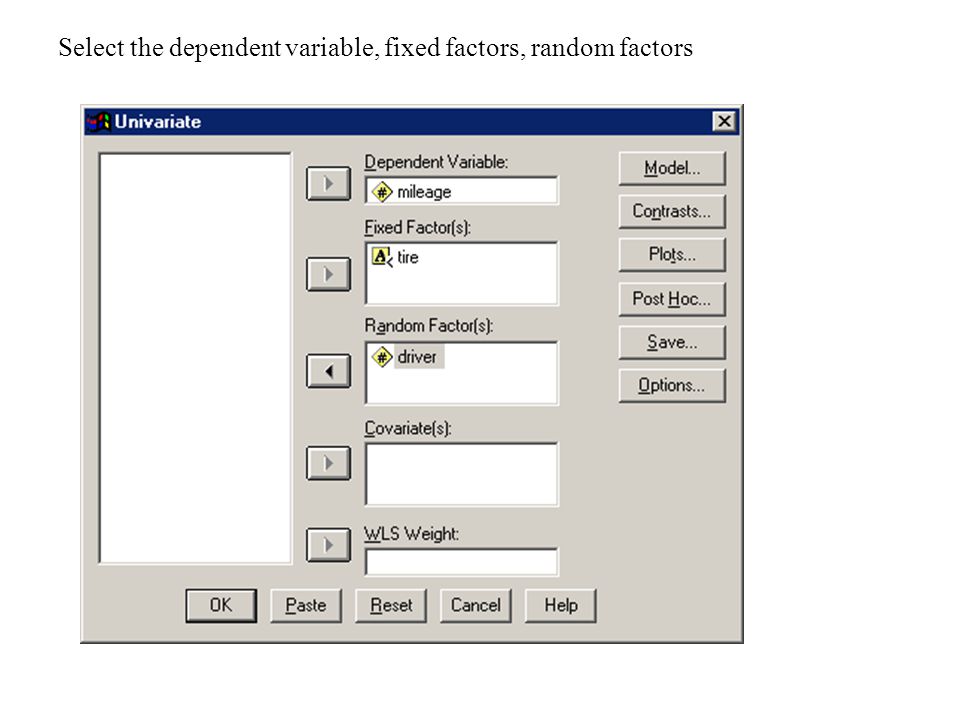
Task: Click the arrow button beside WLS Weight
Action: (329, 545)
